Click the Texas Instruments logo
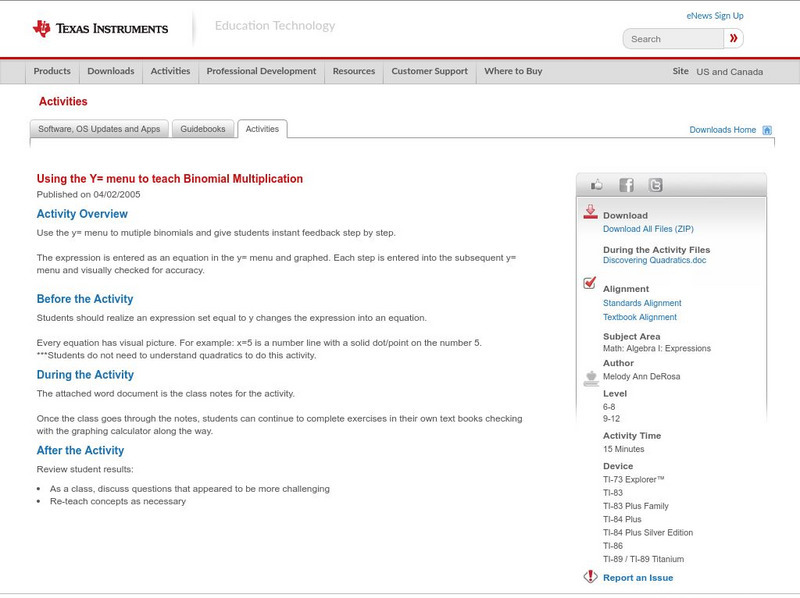Viewport: 800px width, 598px height. pos(100,28)
